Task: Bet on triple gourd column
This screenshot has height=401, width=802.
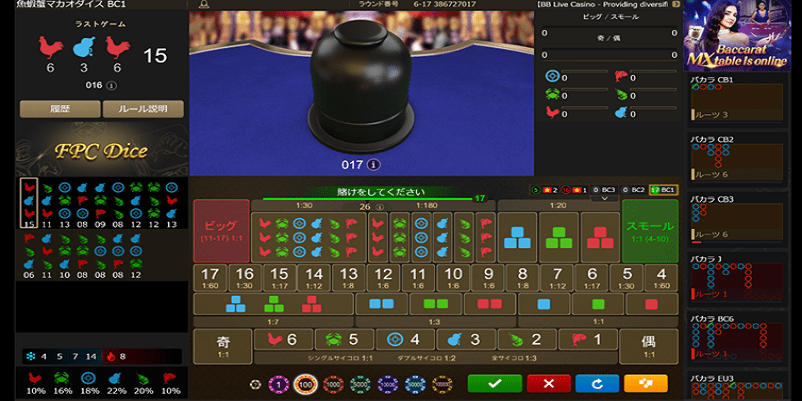Action: tap(442, 237)
